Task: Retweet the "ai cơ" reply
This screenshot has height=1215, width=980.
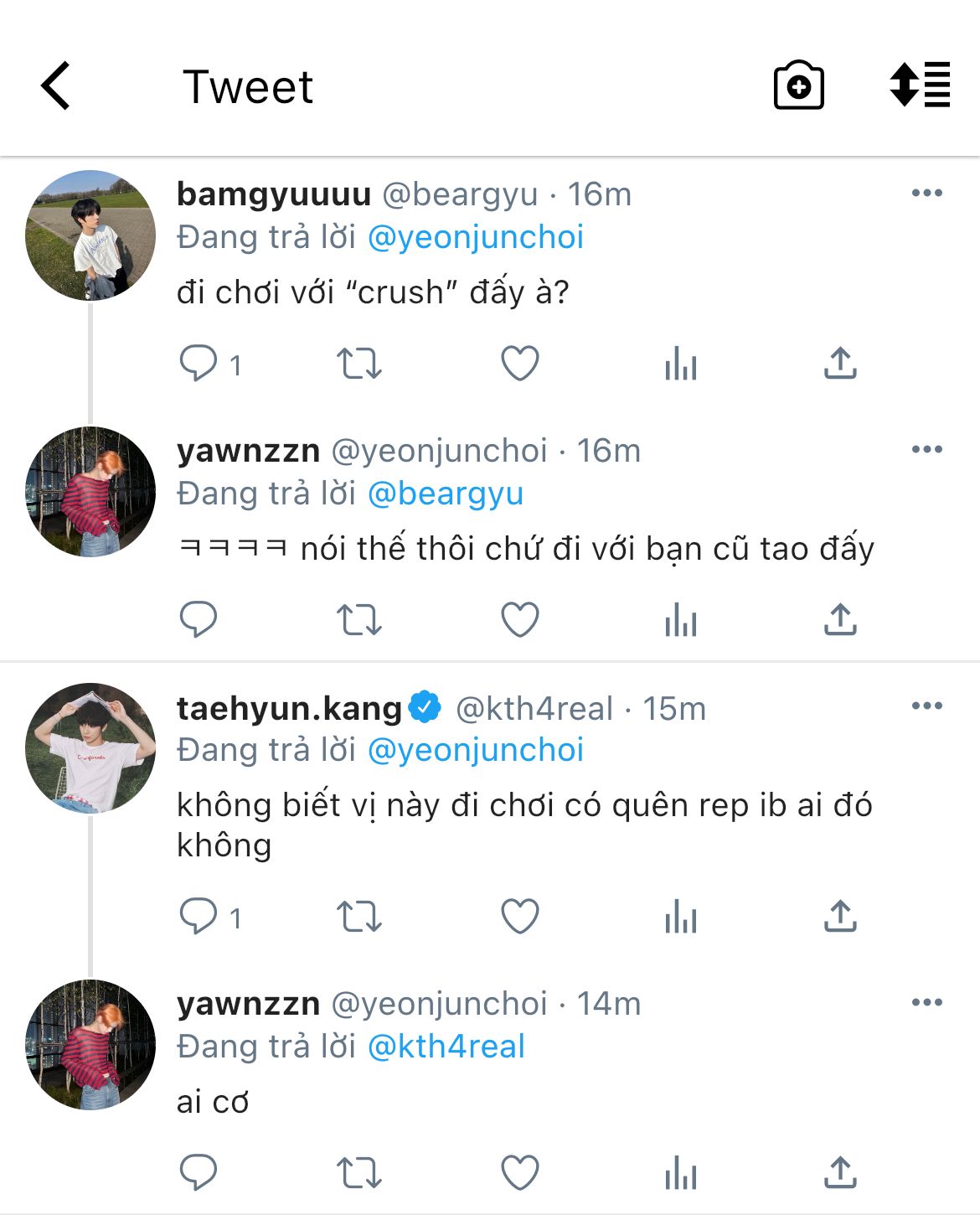Action: (358, 1173)
